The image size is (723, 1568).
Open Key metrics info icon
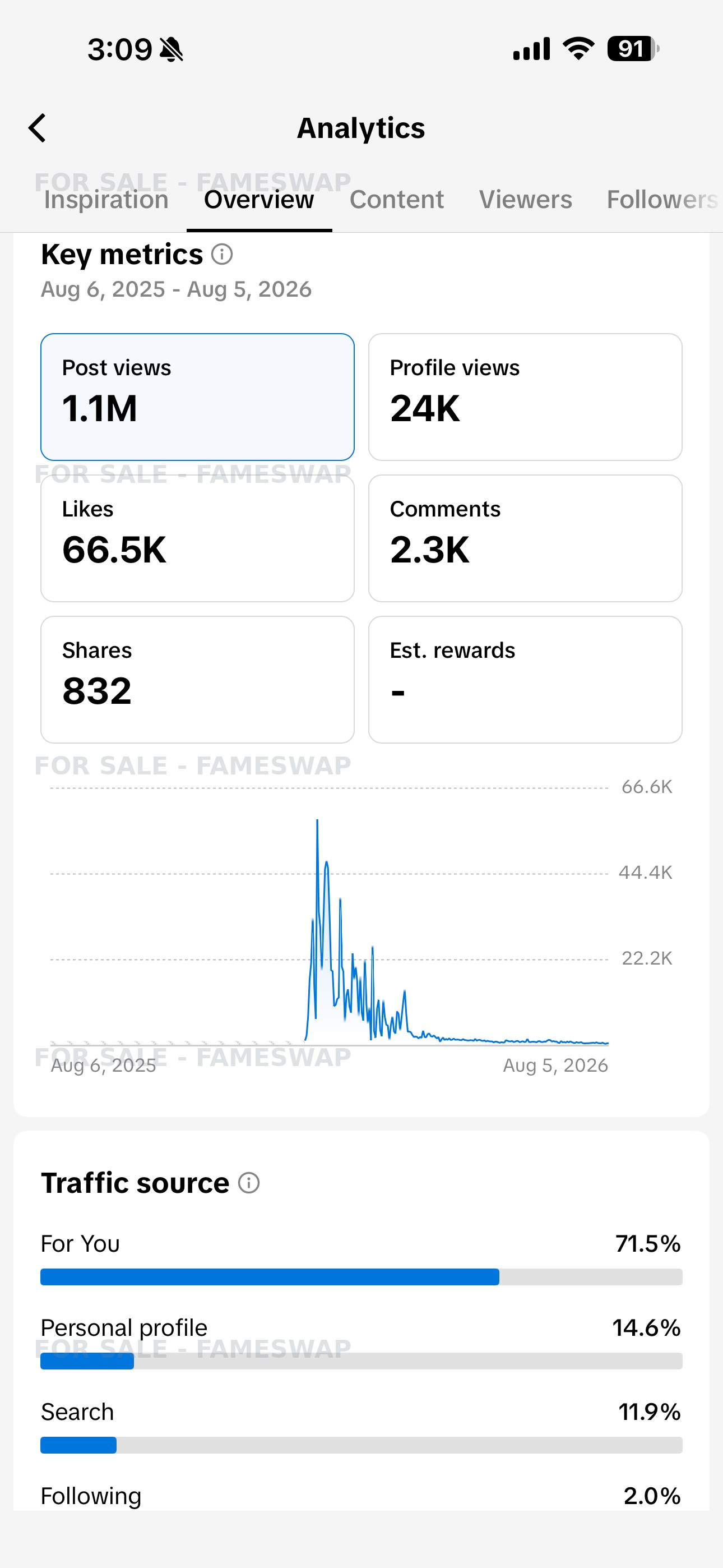point(222,255)
